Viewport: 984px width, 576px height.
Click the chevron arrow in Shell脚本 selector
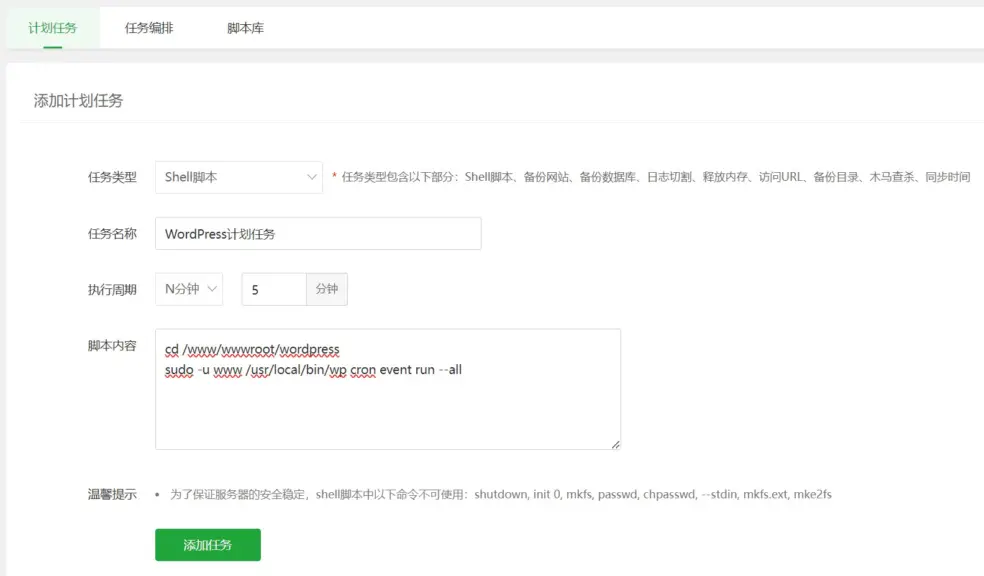(x=311, y=177)
